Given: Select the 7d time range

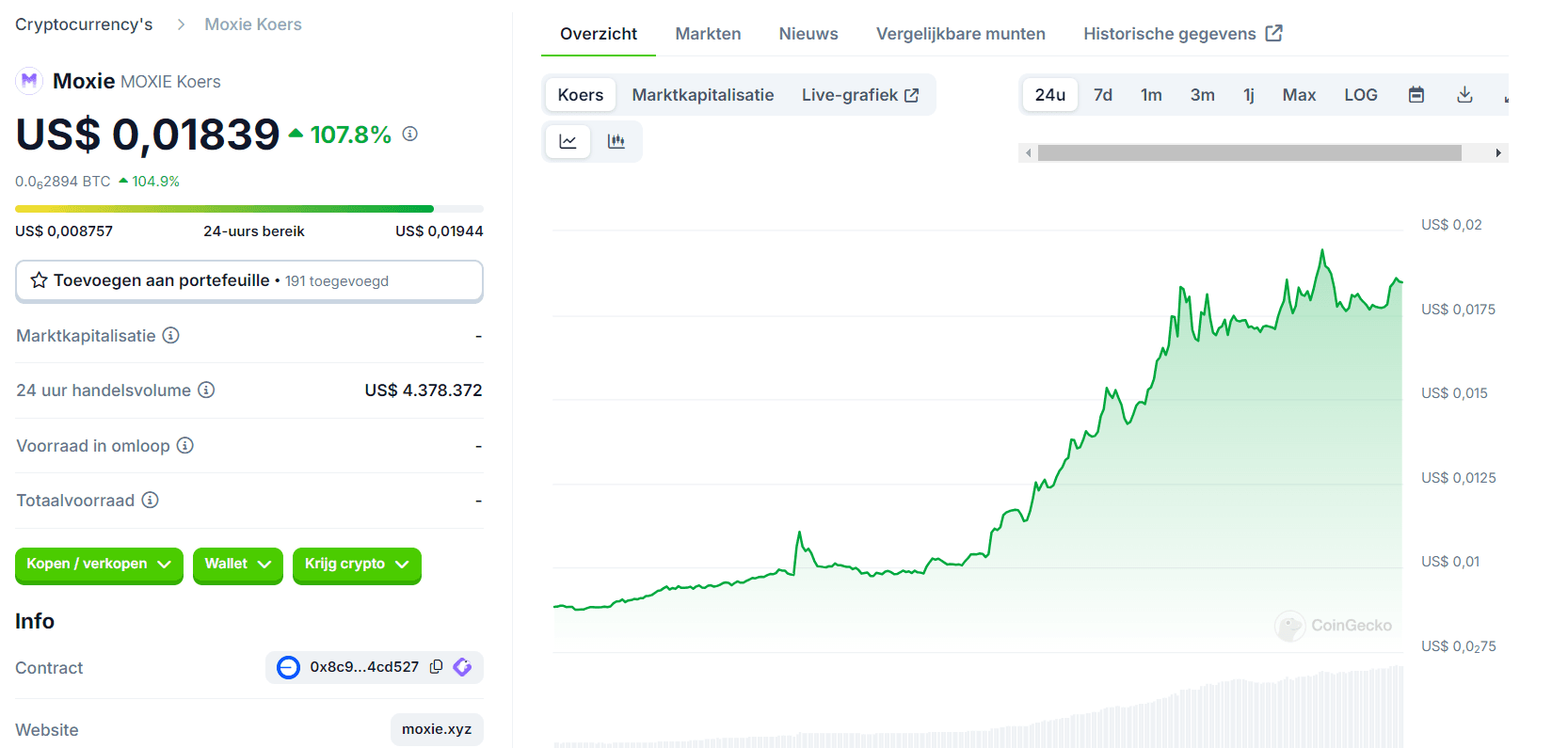Looking at the screenshot, I should pos(1102,95).
